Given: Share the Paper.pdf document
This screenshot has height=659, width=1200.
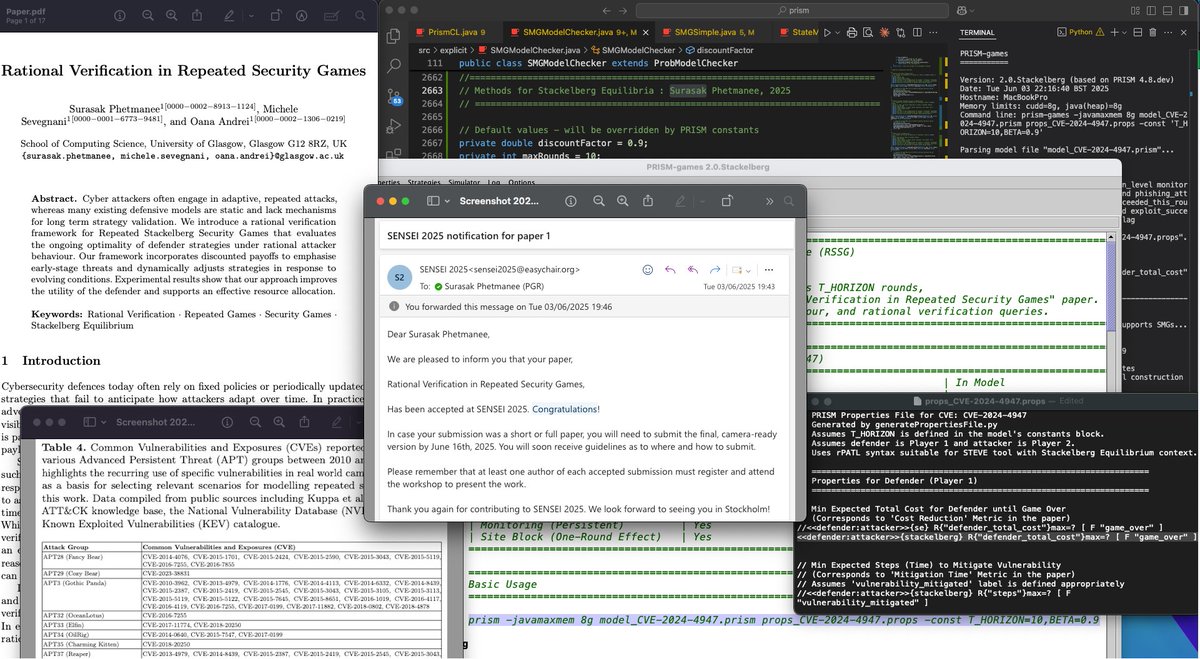Looking at the screenshot, I should [x=197, y=15].
